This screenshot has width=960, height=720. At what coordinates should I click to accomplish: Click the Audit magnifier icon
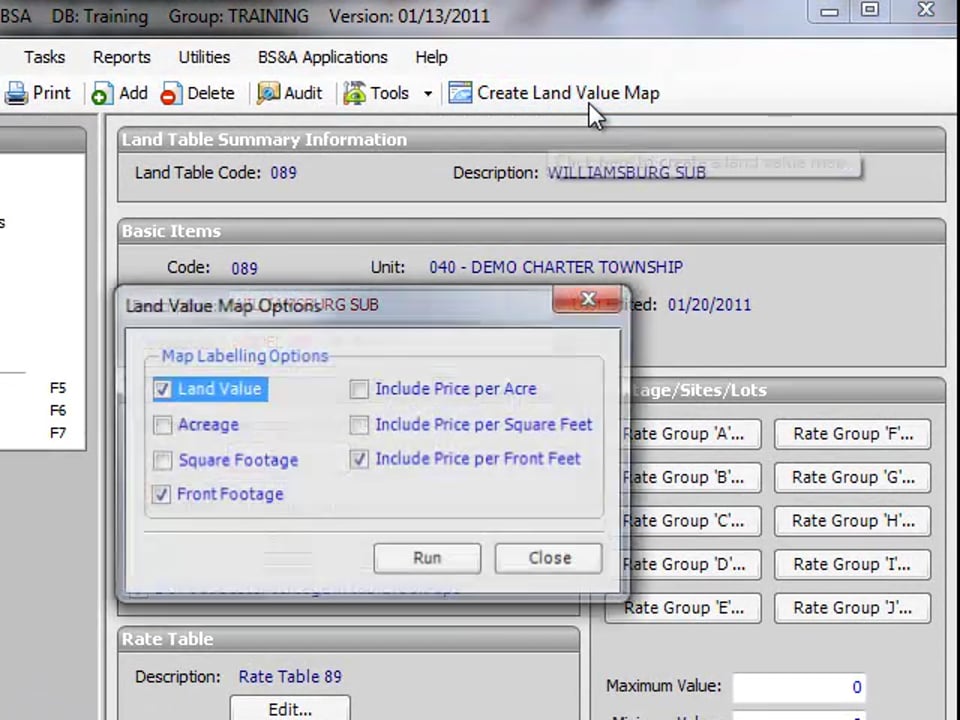[x=268, y=94]
